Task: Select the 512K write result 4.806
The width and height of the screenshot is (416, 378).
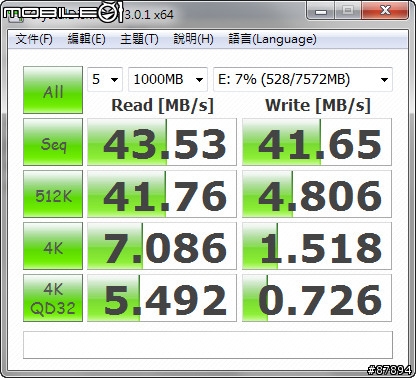Action: (x=317, y=194)
